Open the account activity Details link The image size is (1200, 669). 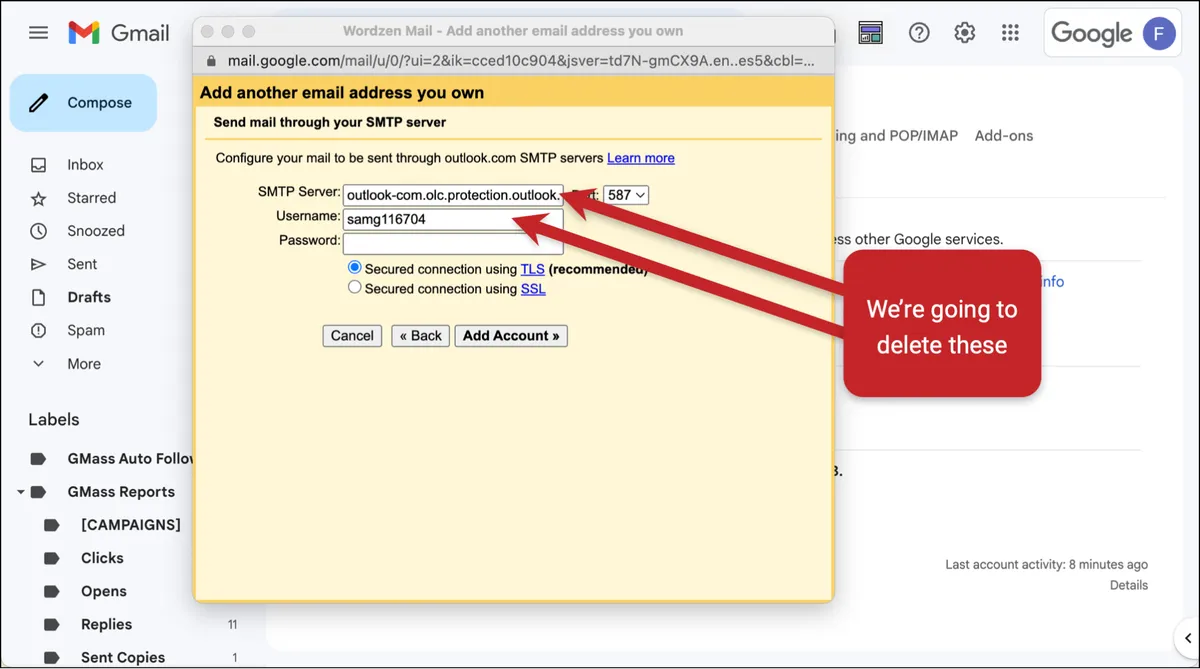click(x=1129, y=585)
